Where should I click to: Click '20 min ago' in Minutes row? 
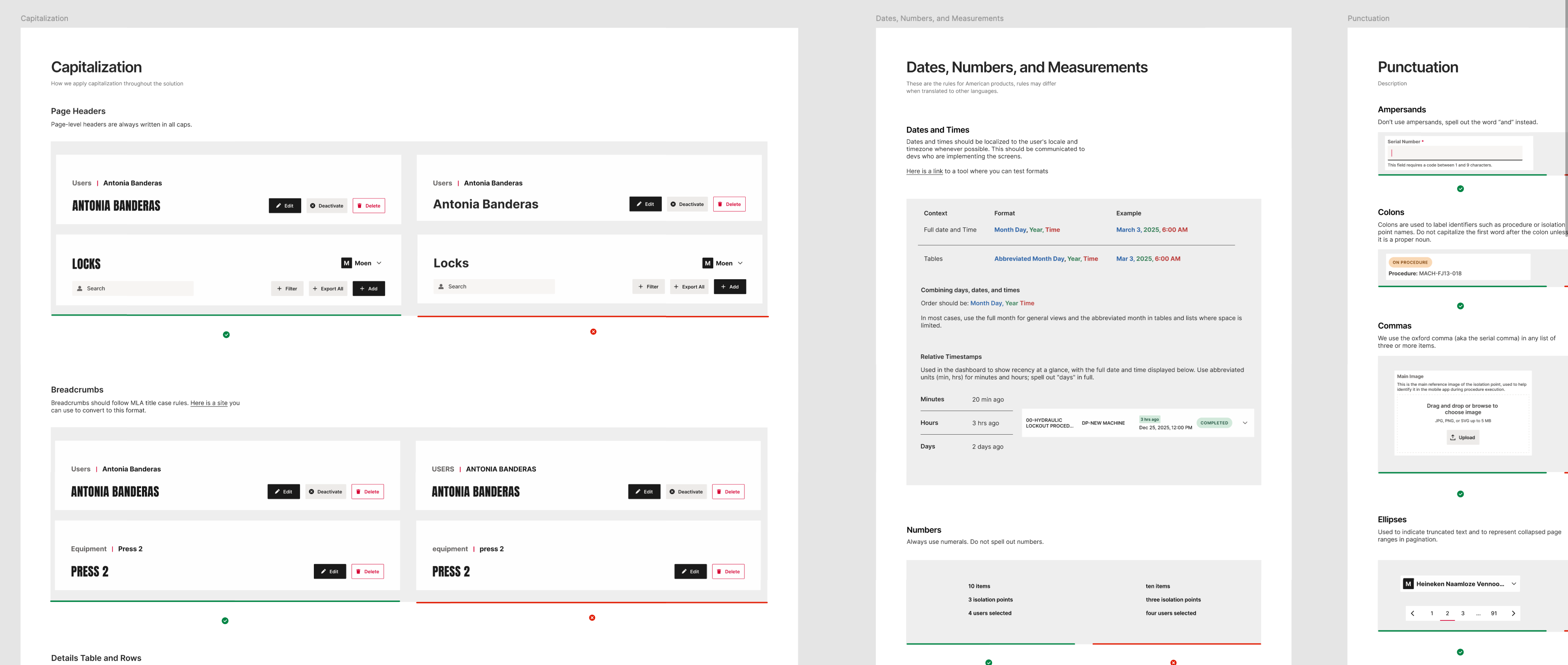(x=987, y=400)
